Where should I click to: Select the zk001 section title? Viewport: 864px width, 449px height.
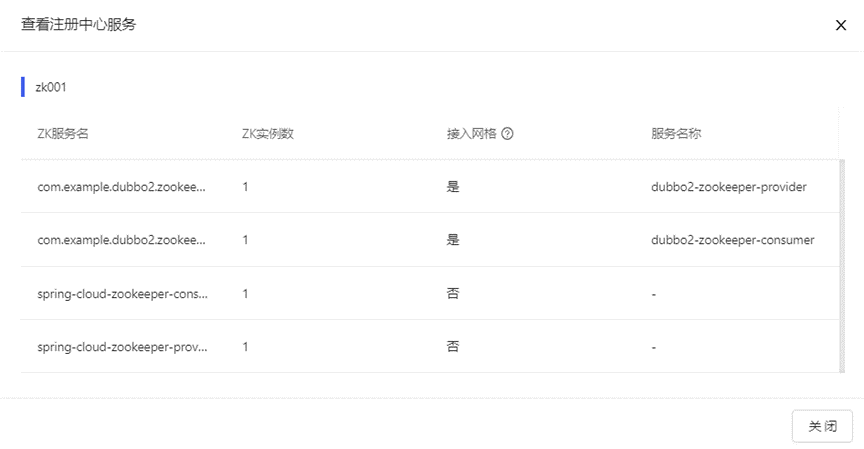pyautogui.click(x=51, y=87)
